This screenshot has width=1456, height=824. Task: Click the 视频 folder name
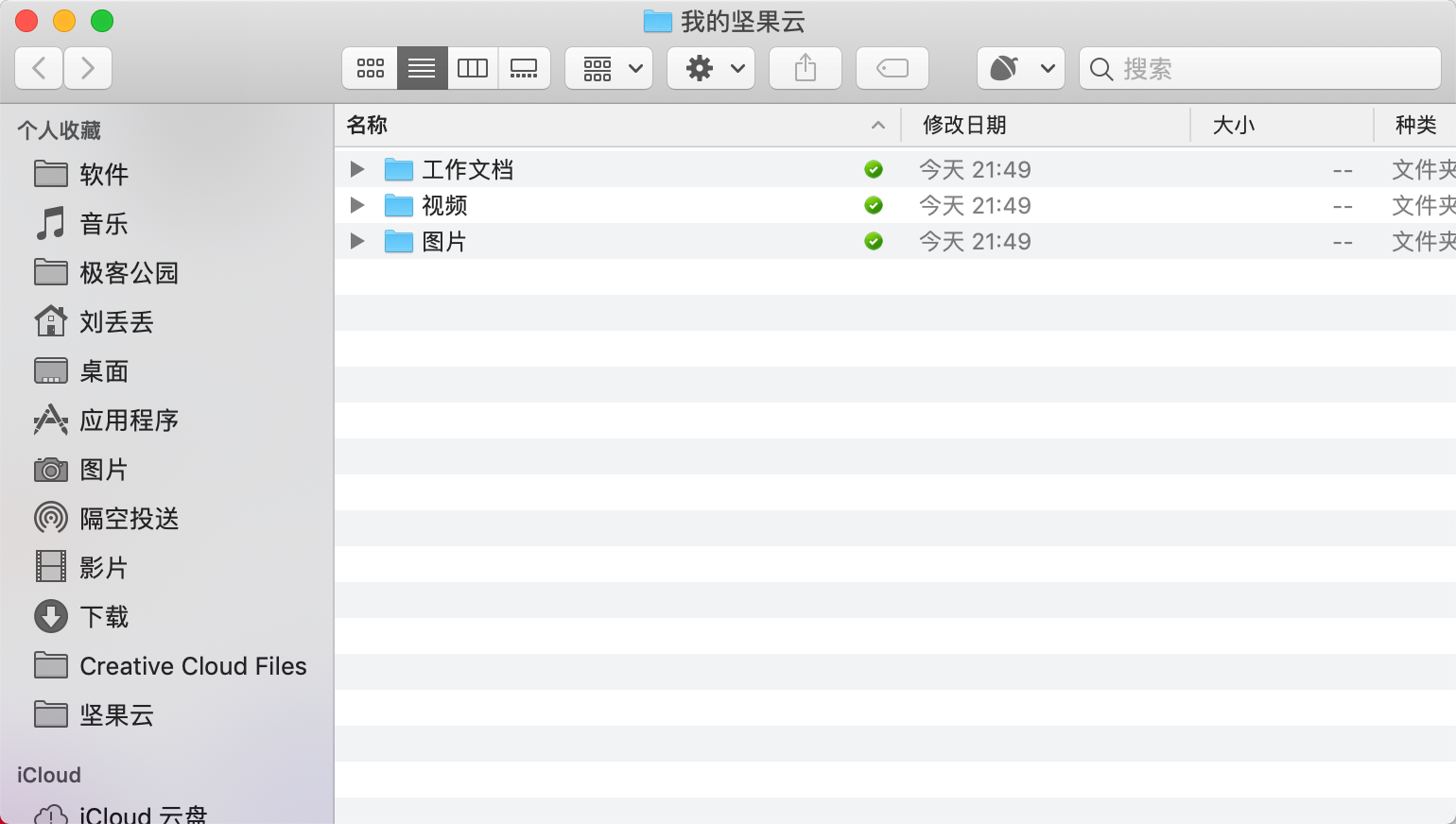(444, 205)
